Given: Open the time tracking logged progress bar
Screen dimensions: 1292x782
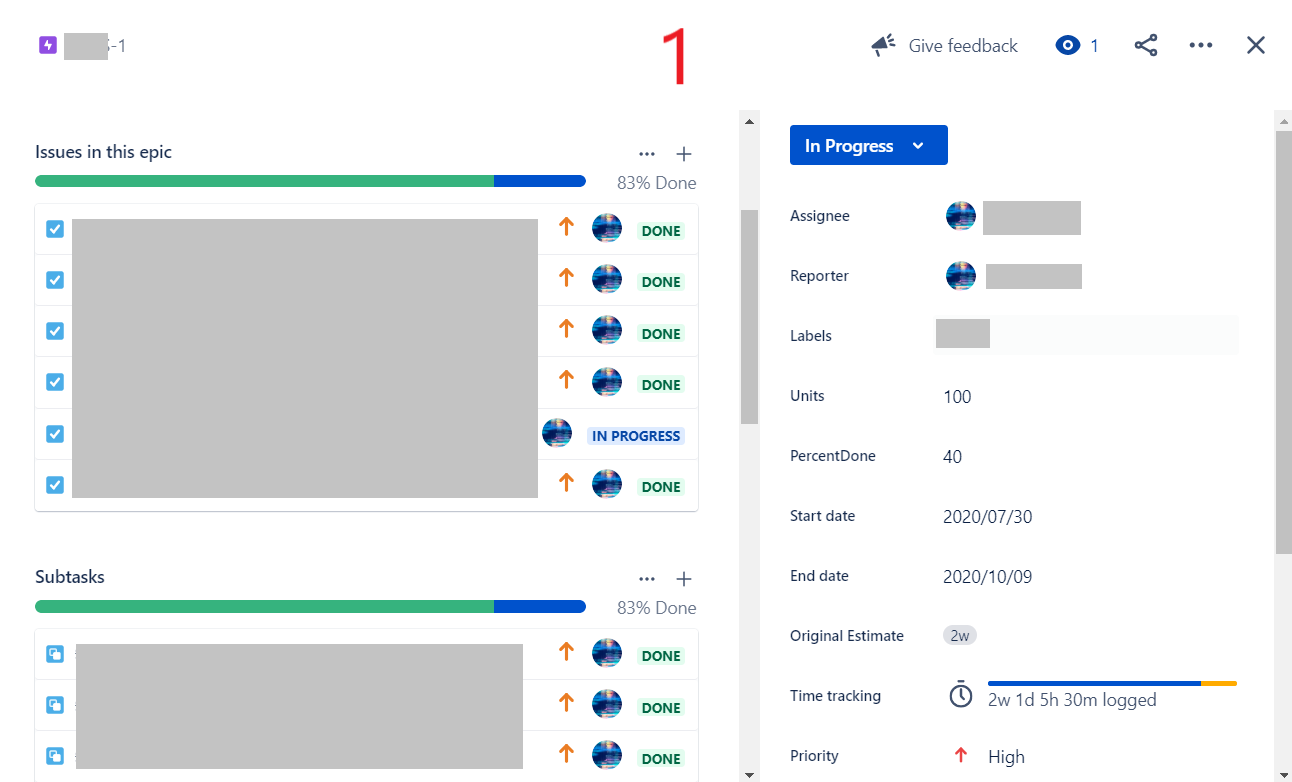Looking at the screenshot, I should (x=1112, y=684).
